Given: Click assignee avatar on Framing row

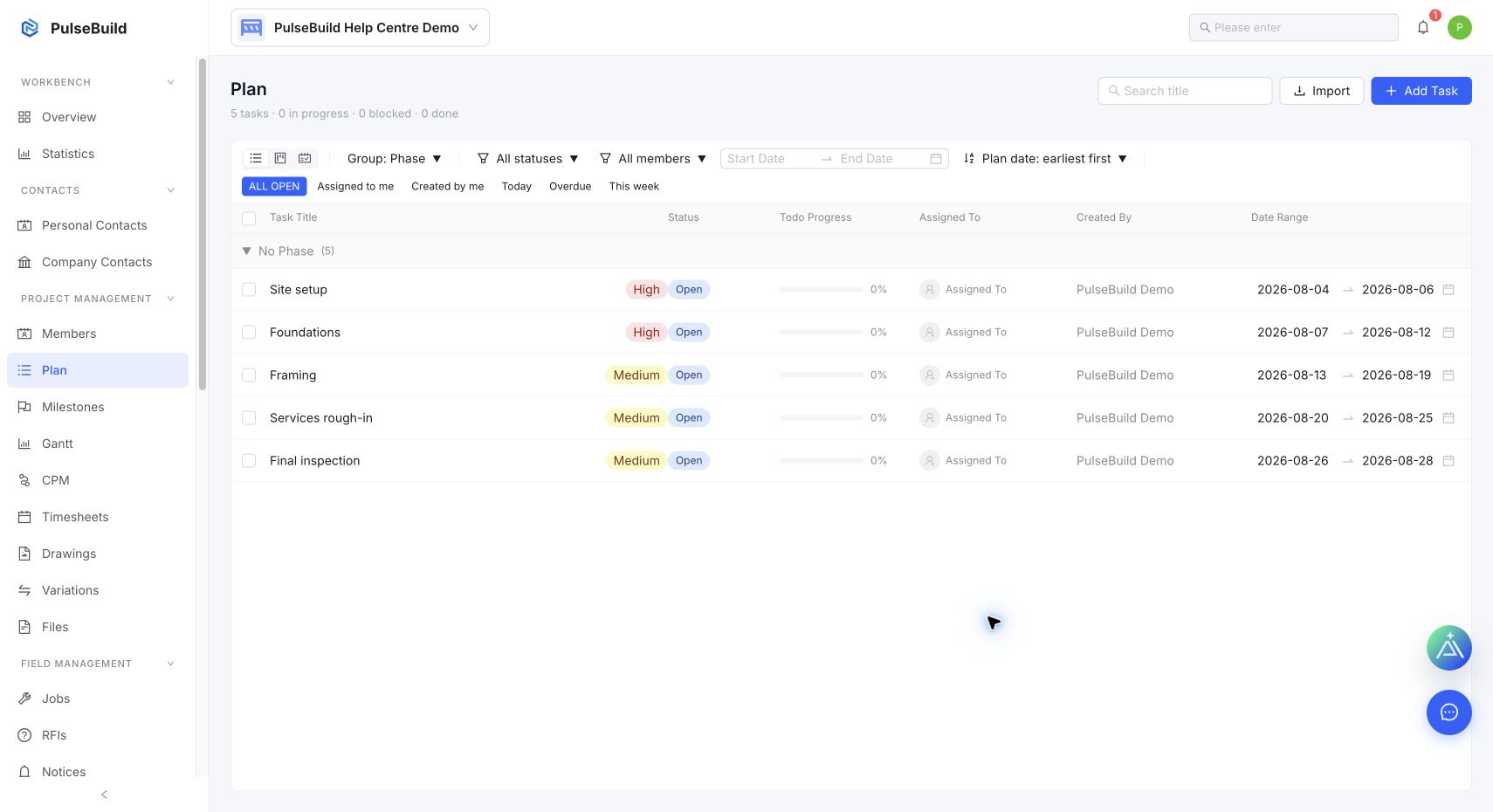Looking at the screenshot, I should tap(930, 375).
